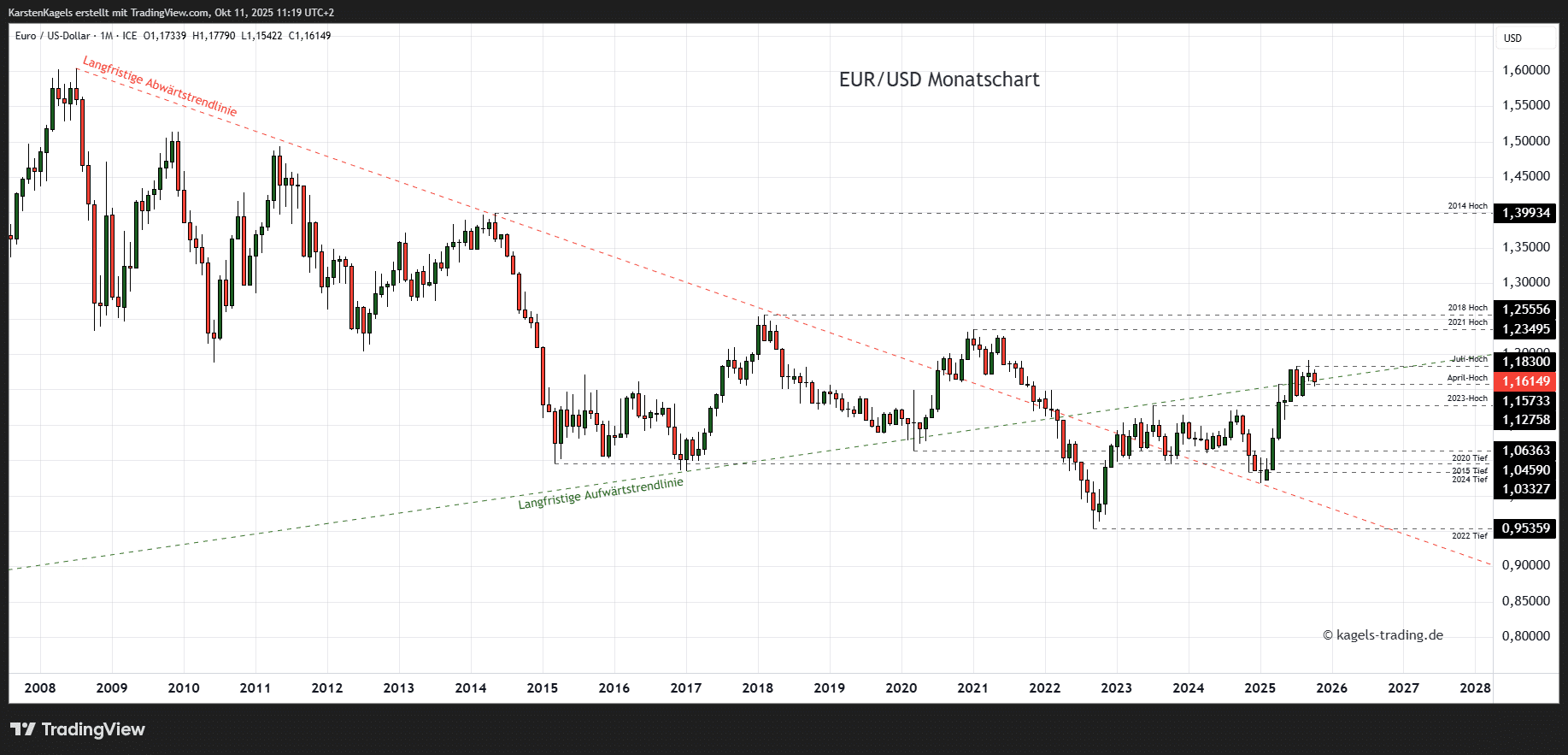Click the 1,25556 price tag
1568x755 pixels.
pos(1525,310)
